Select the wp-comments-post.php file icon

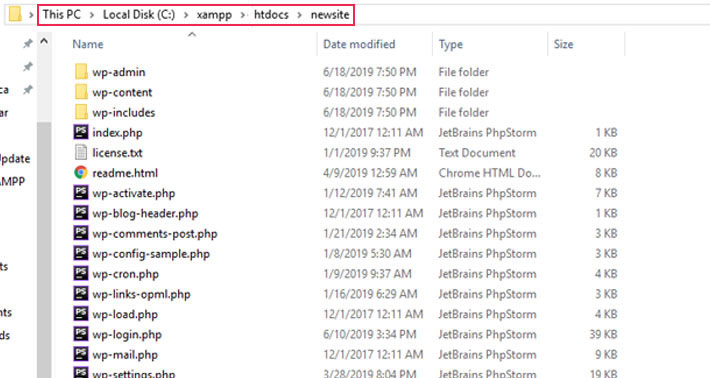pos(81,233)
